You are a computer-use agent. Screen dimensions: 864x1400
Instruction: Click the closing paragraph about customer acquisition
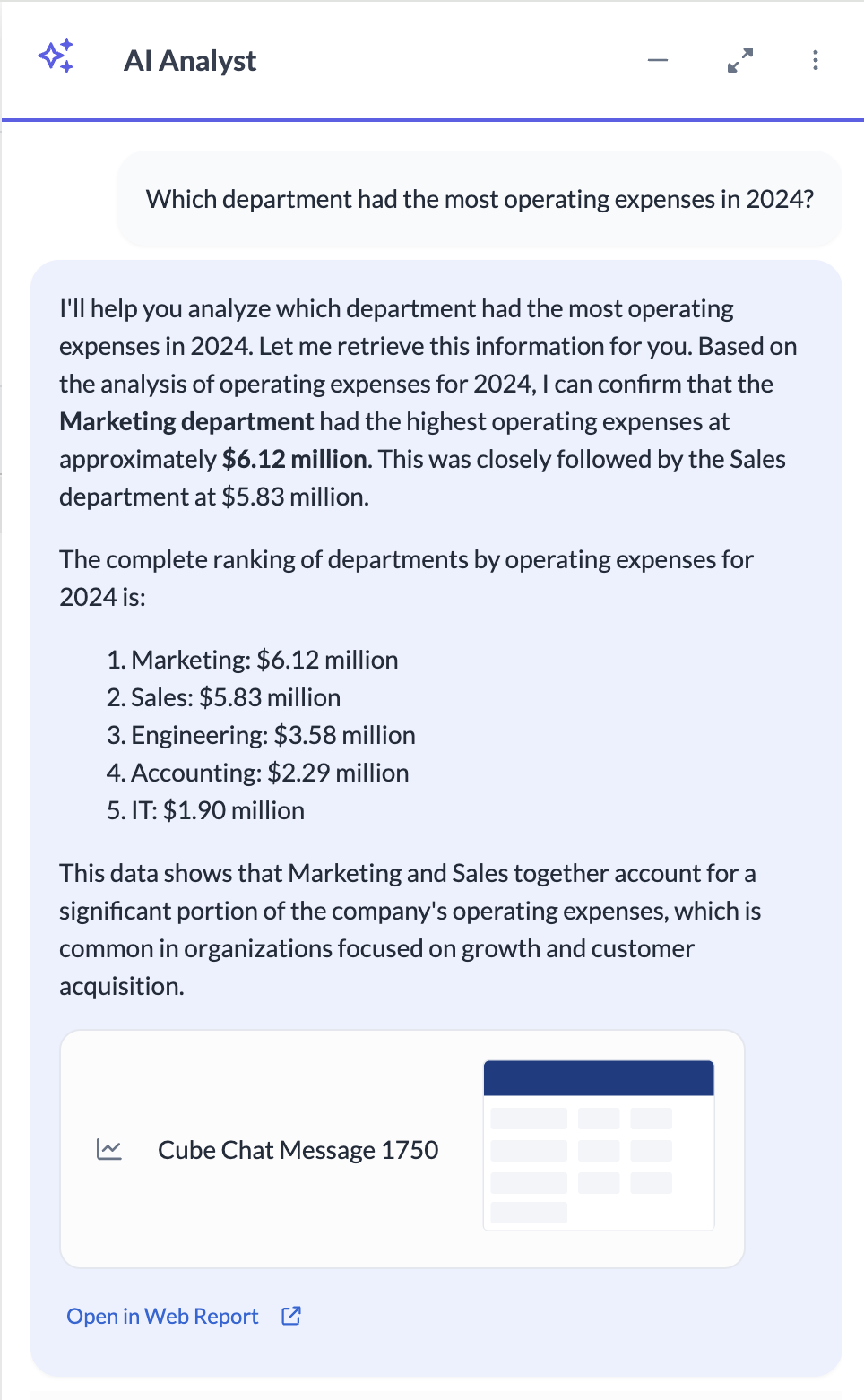click(x=409, y=929)
